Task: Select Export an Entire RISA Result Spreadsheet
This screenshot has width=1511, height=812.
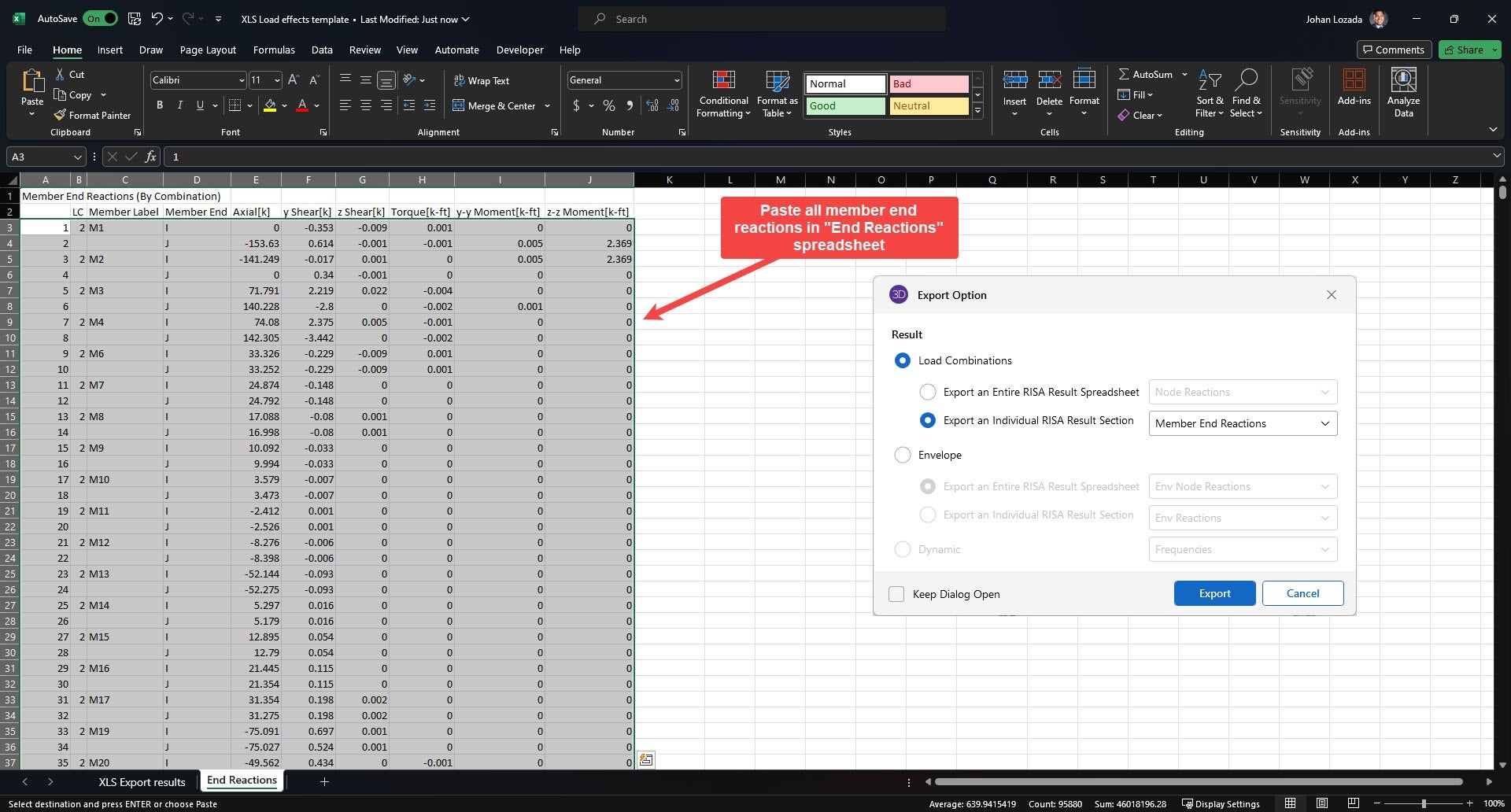Action: 928,392
